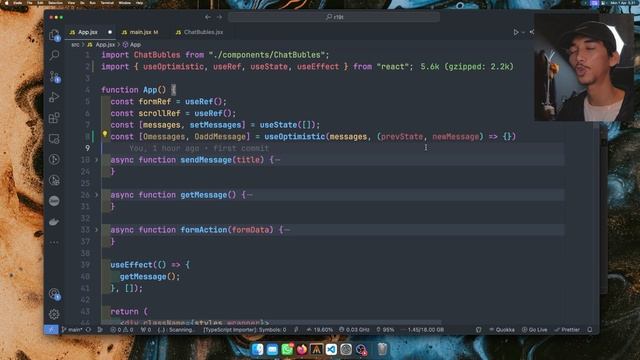Click 1.45/16.00 GB memory status item
Screen dimensions: 640x360
click(422, 330)
